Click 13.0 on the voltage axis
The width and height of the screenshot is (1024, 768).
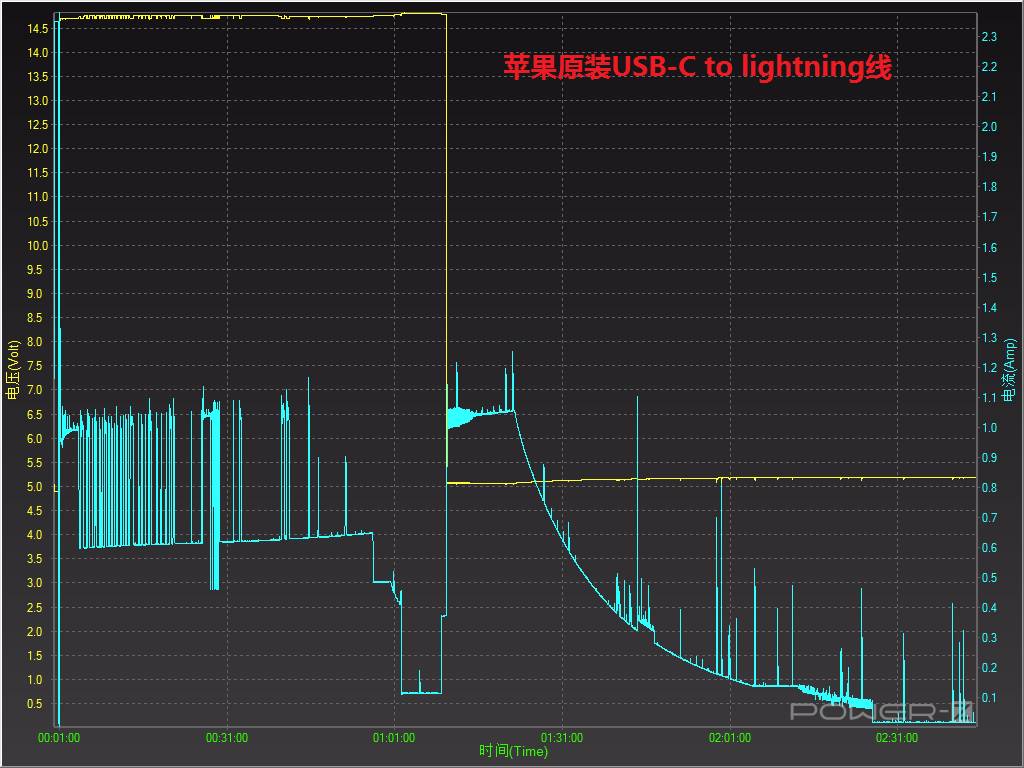pyautogui.click(x=38, y=101)
